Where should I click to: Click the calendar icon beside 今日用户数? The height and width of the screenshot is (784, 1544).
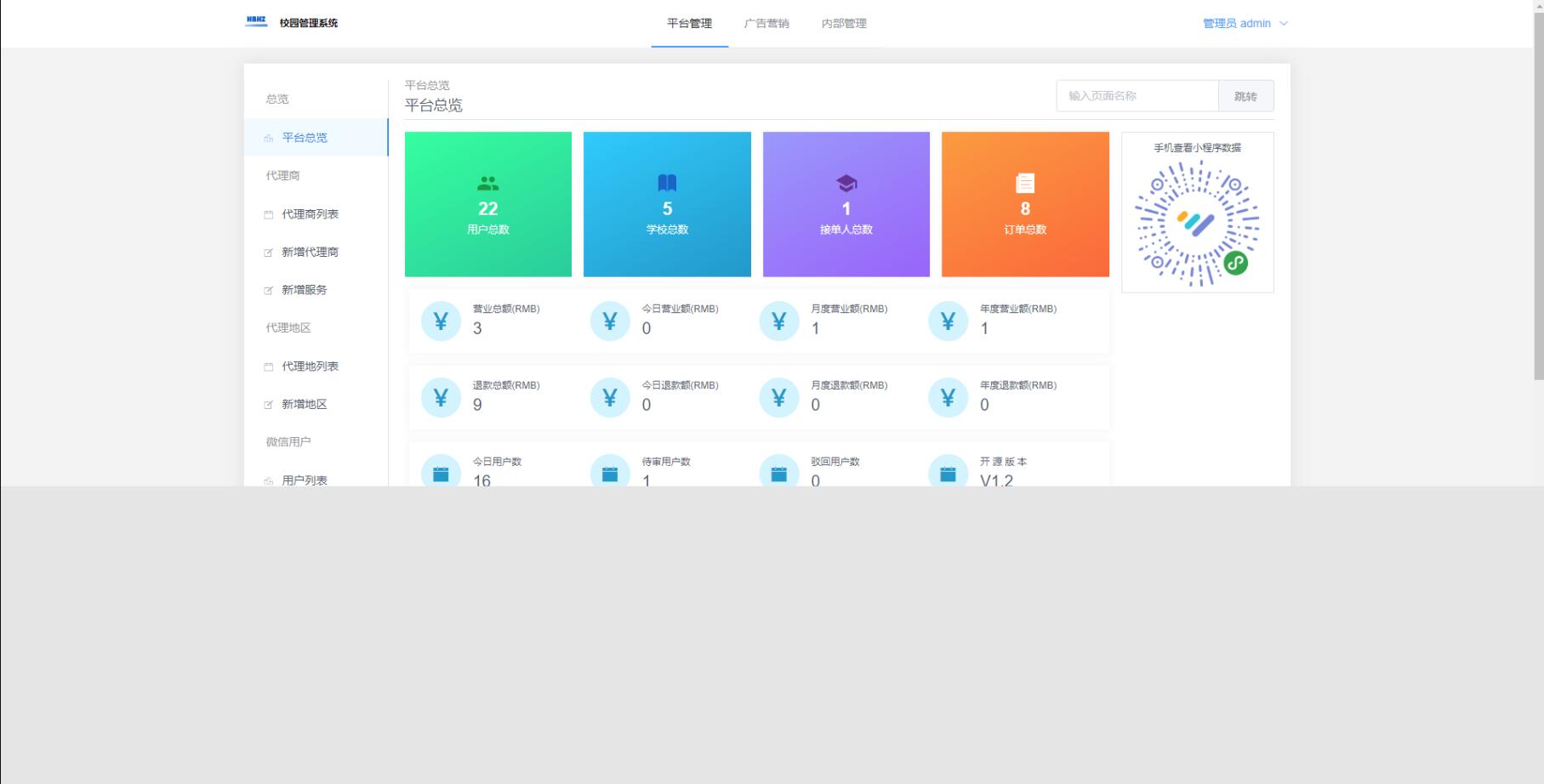pos(441,474)
